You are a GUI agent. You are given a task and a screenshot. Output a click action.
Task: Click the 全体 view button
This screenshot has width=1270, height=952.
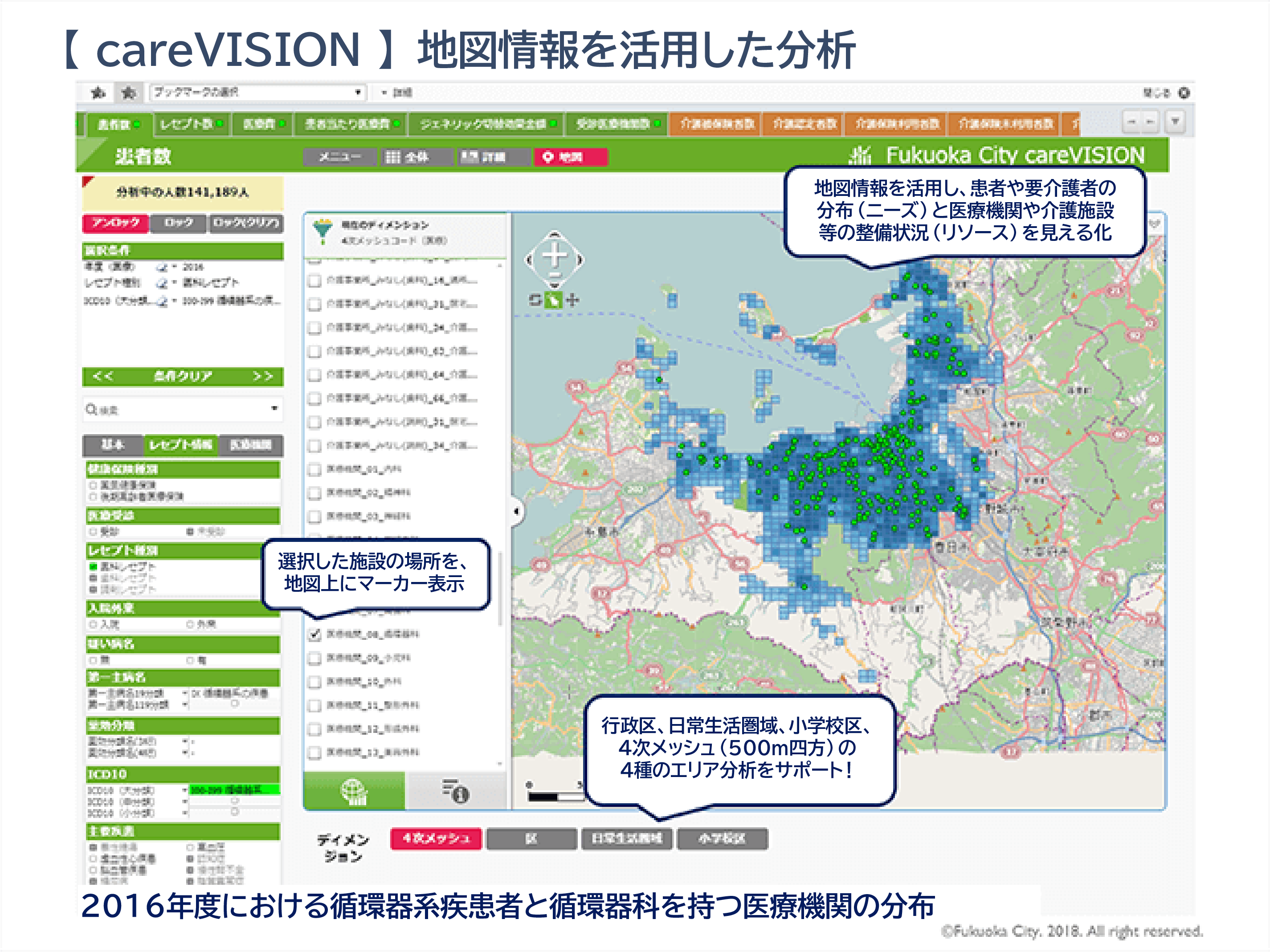tap(417, 157)
